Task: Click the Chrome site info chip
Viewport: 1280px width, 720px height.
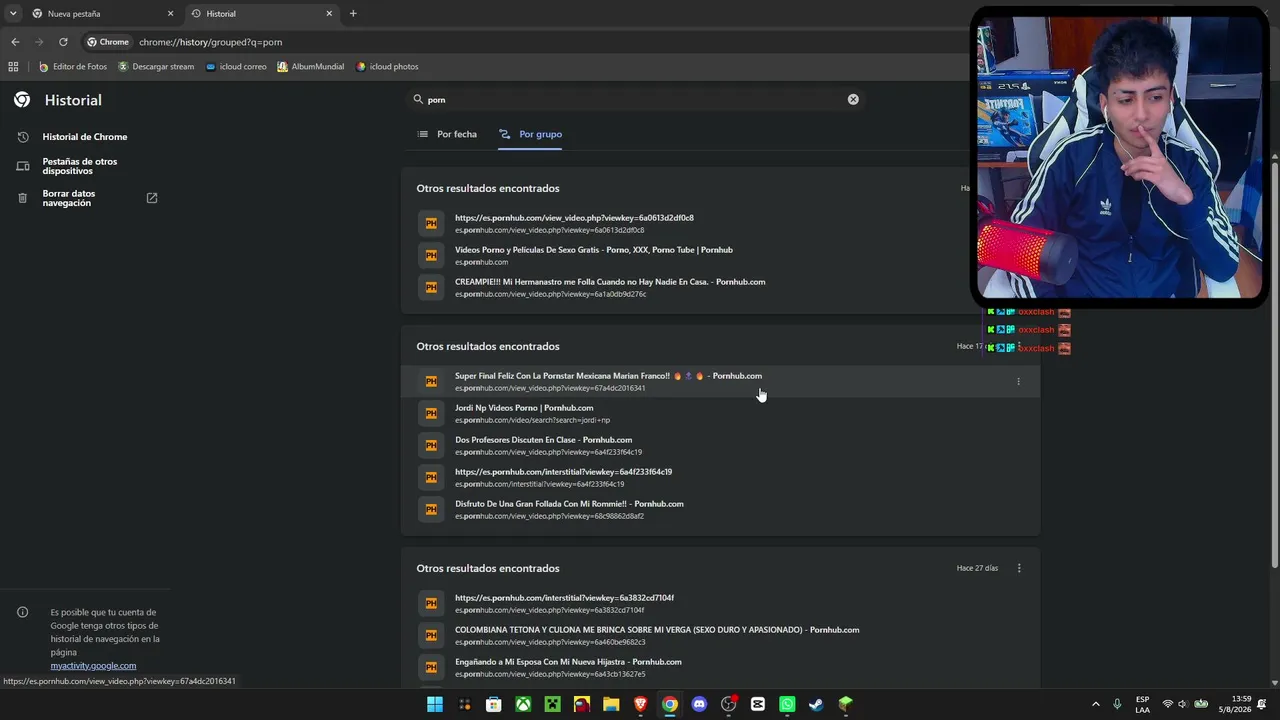Action: [x=108, y=42]
